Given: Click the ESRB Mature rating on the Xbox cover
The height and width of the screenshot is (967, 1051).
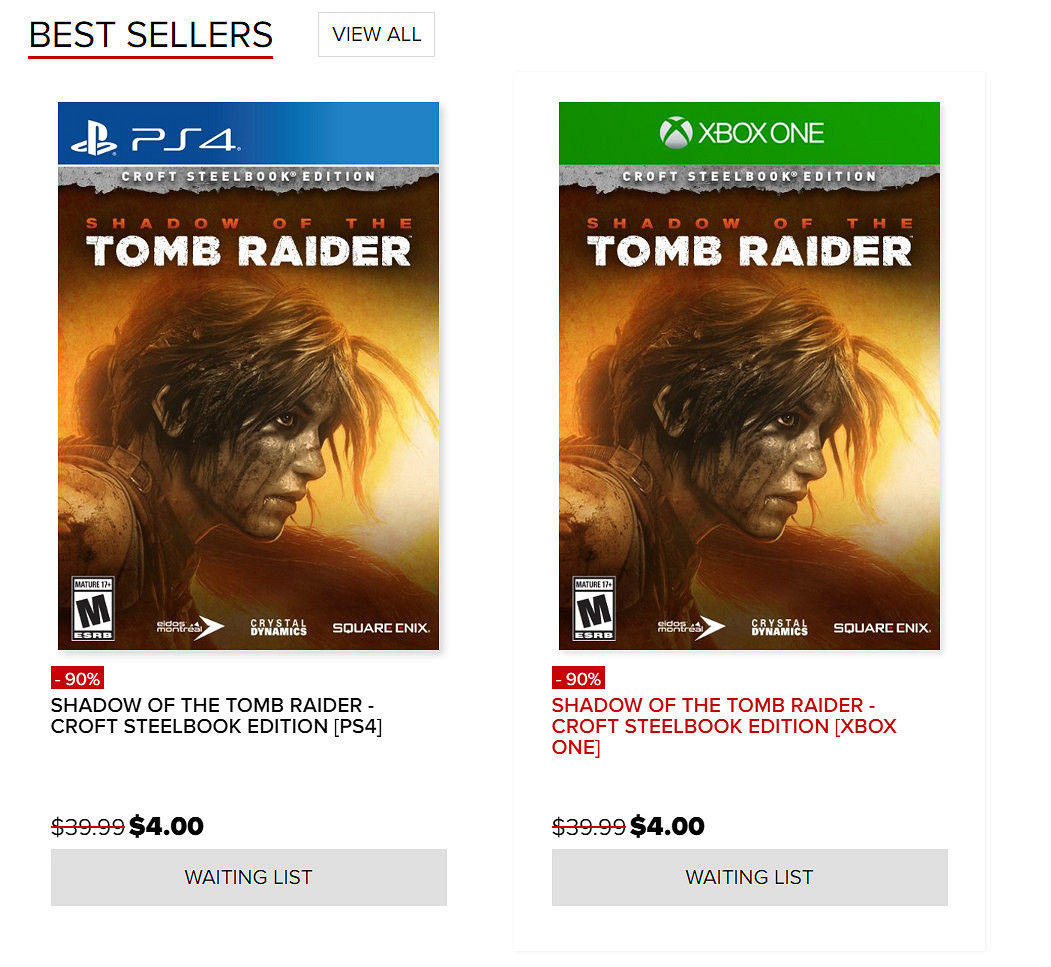Looking at the screenshot, I should [x=593, y=607].
